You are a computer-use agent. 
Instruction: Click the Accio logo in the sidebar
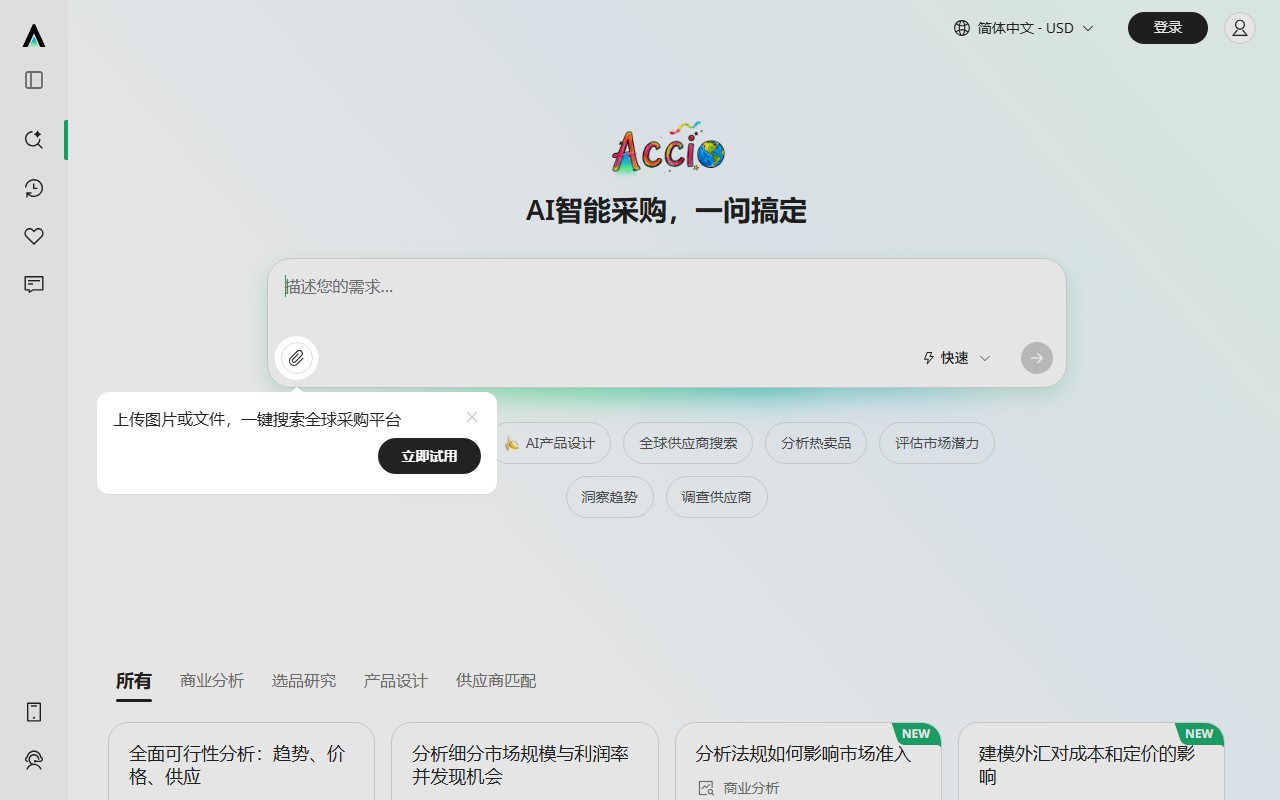(x=33, y=36)
